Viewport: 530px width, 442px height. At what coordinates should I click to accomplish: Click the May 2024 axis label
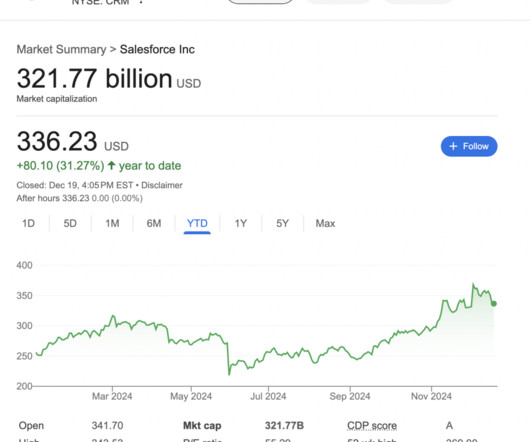(x=191, y=396)
